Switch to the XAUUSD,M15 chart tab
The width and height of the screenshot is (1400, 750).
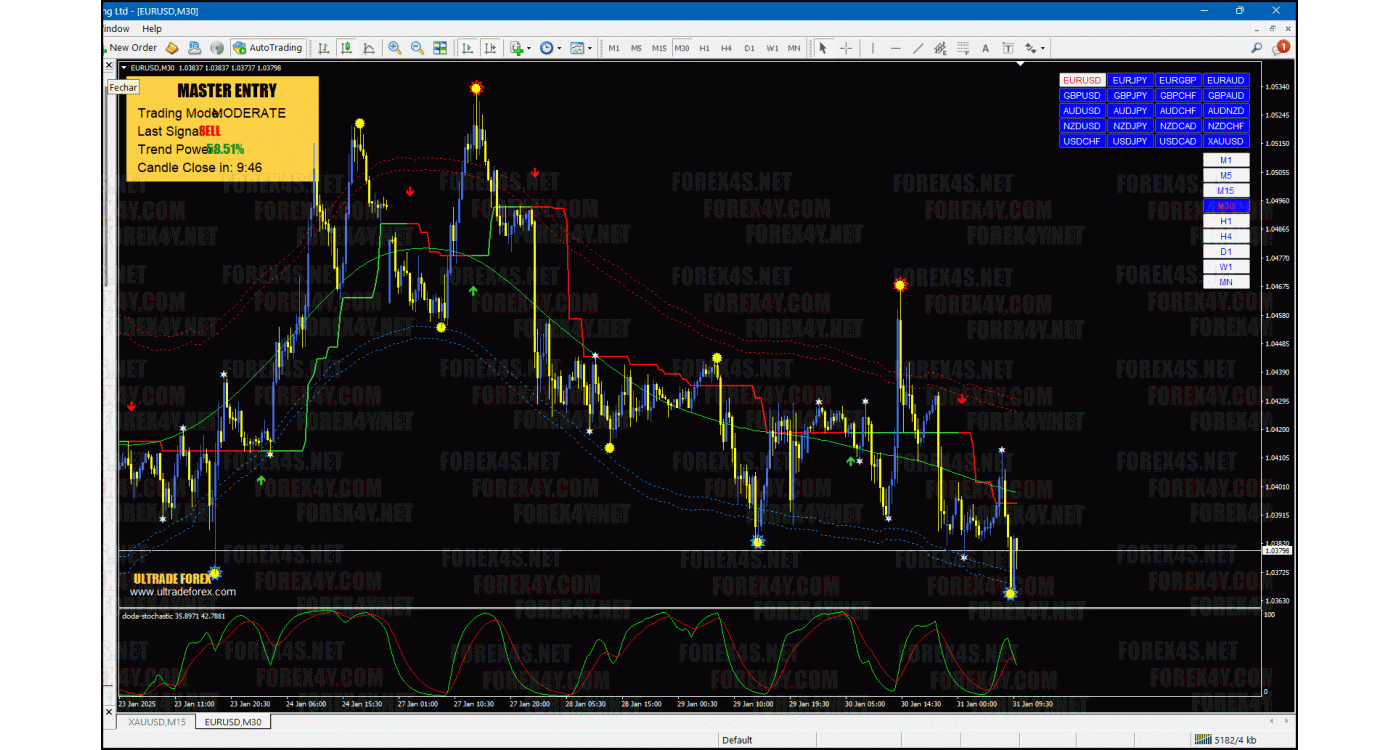coord(155,721)
